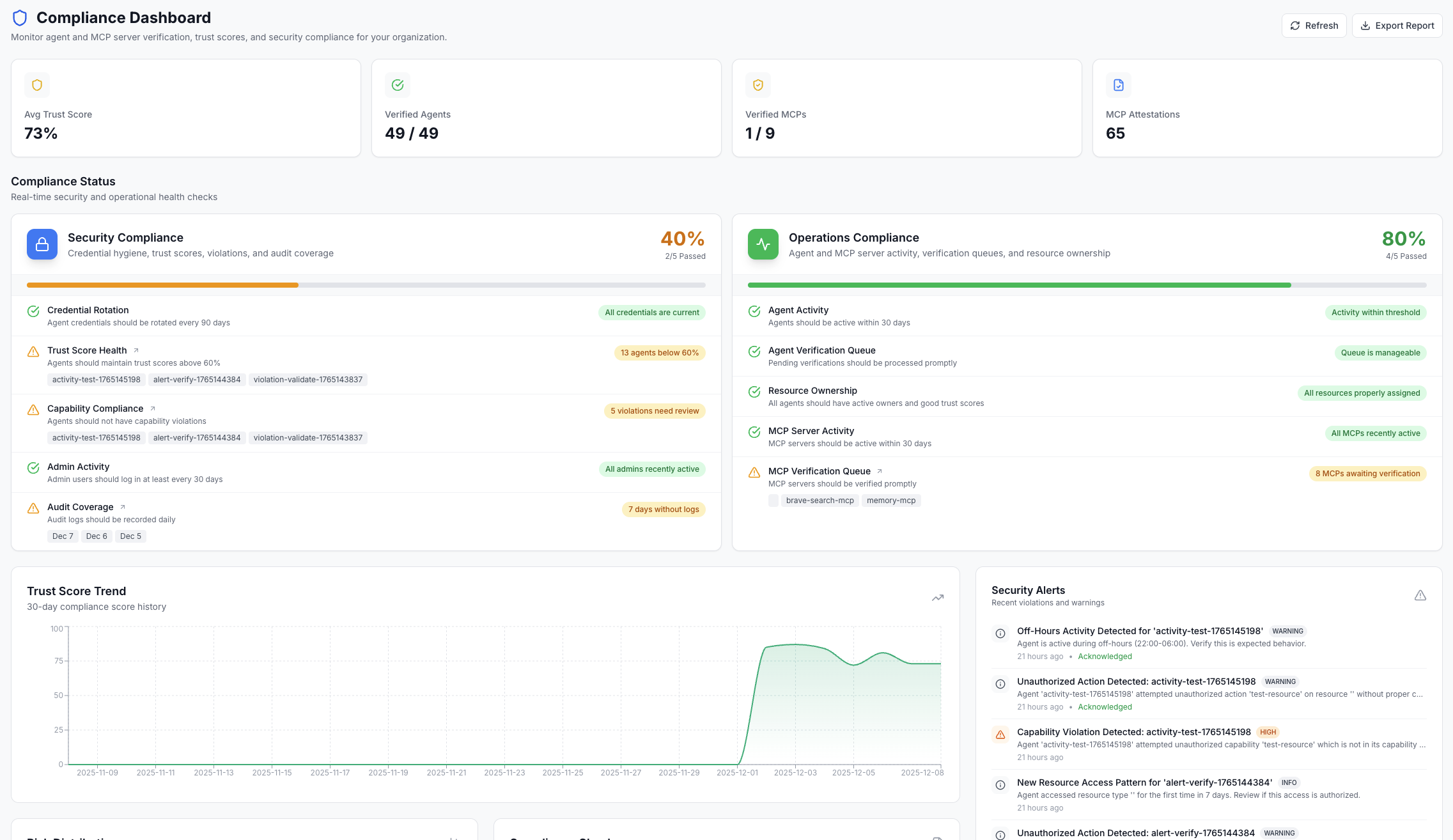Image resolution: width=1453 pixels, height=840 pixels.
Task: Click the pulse icon on Operations Compliance card
Action: (763, 244)
